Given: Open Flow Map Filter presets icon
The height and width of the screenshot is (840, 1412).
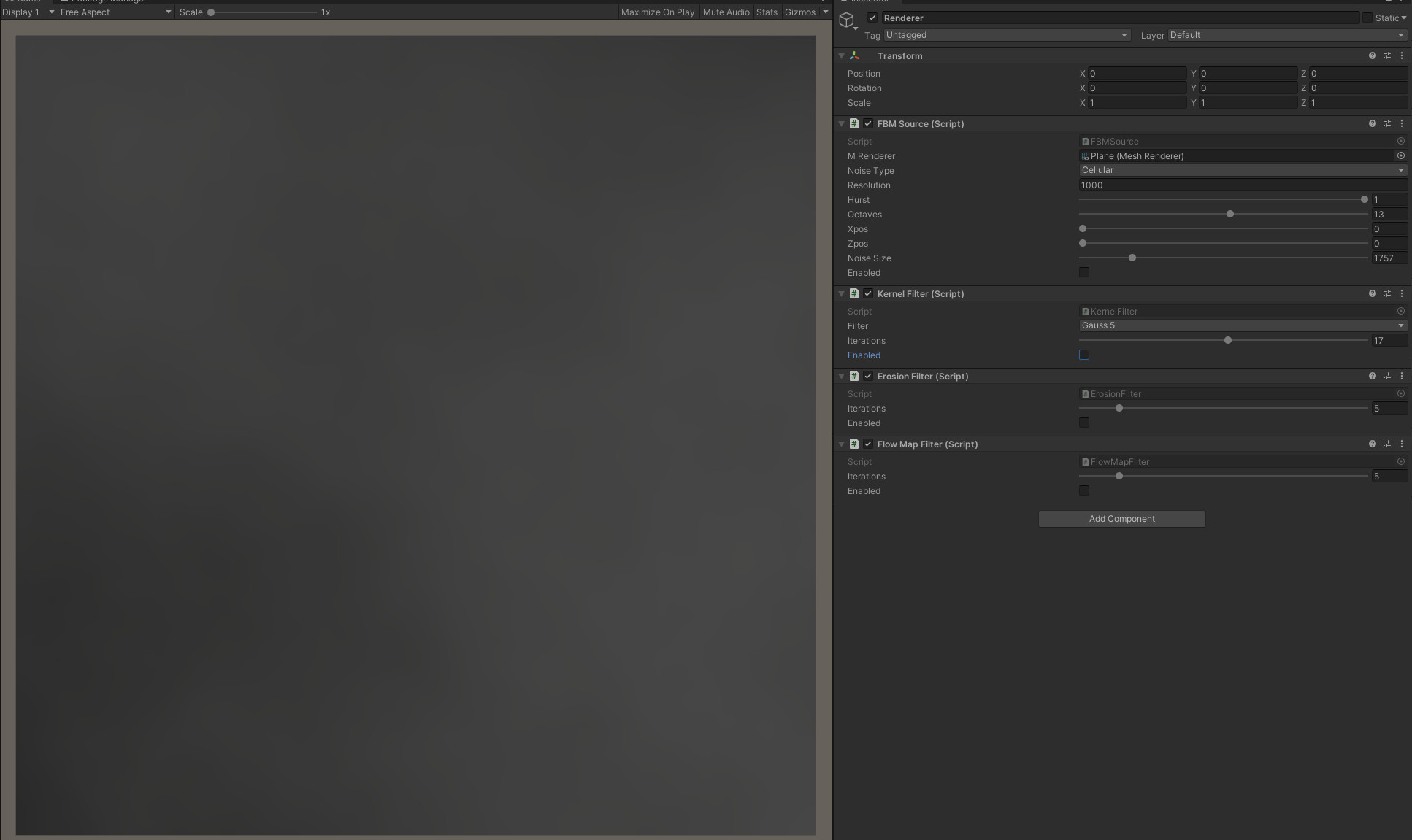Looking at the screenshot, I should point(1386,444).
